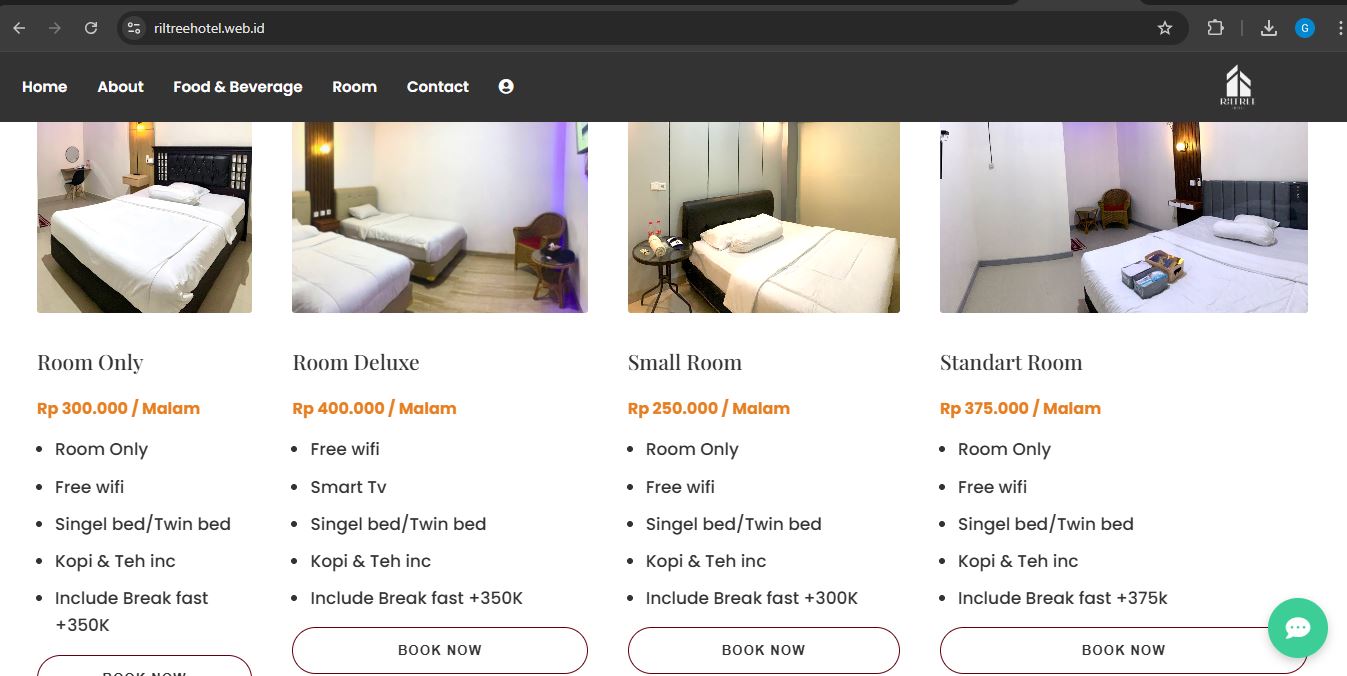The width and height of the screenshot is (1347, 676).
Task: Open the browser downloads icon
Action: tap(1269, 28)
